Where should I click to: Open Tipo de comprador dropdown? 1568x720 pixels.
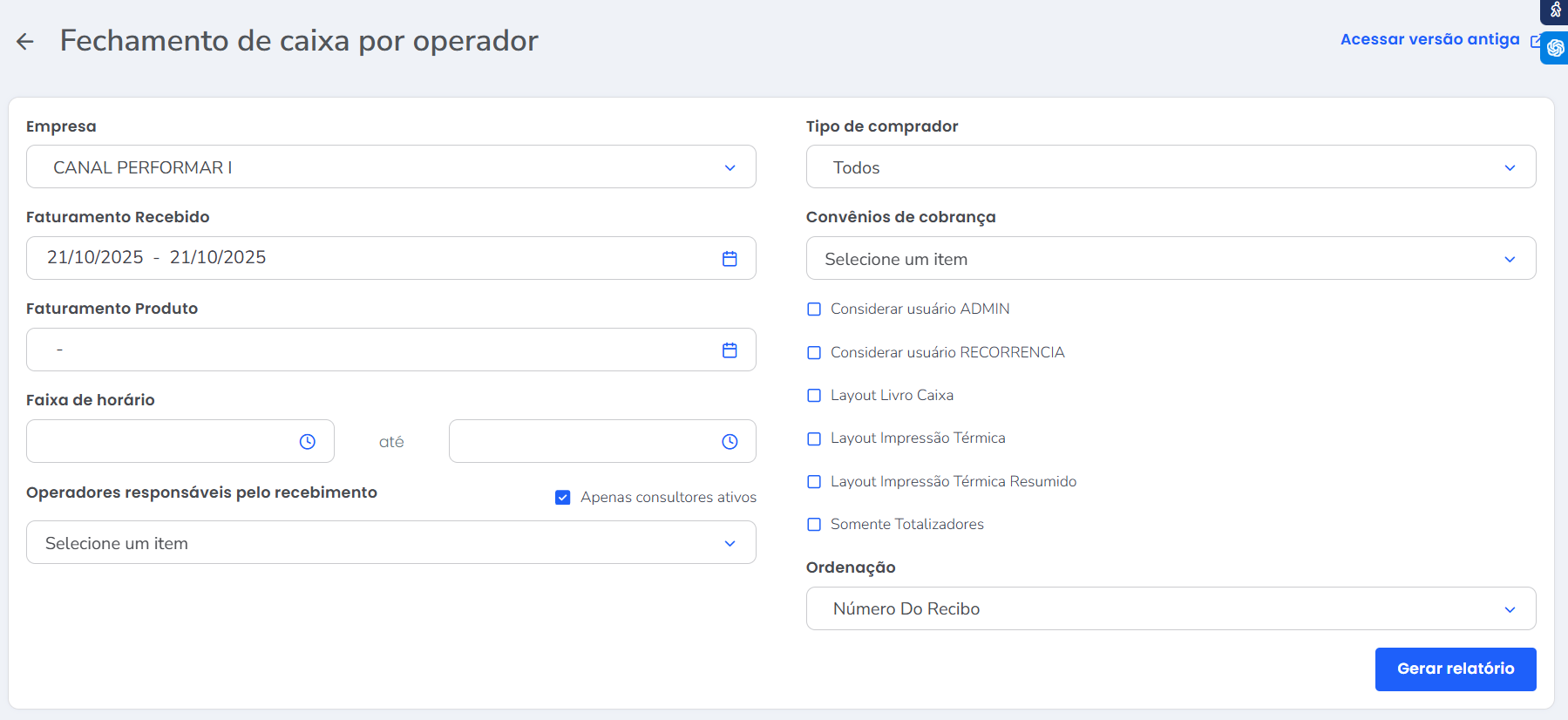click(x=1171, y=167)
